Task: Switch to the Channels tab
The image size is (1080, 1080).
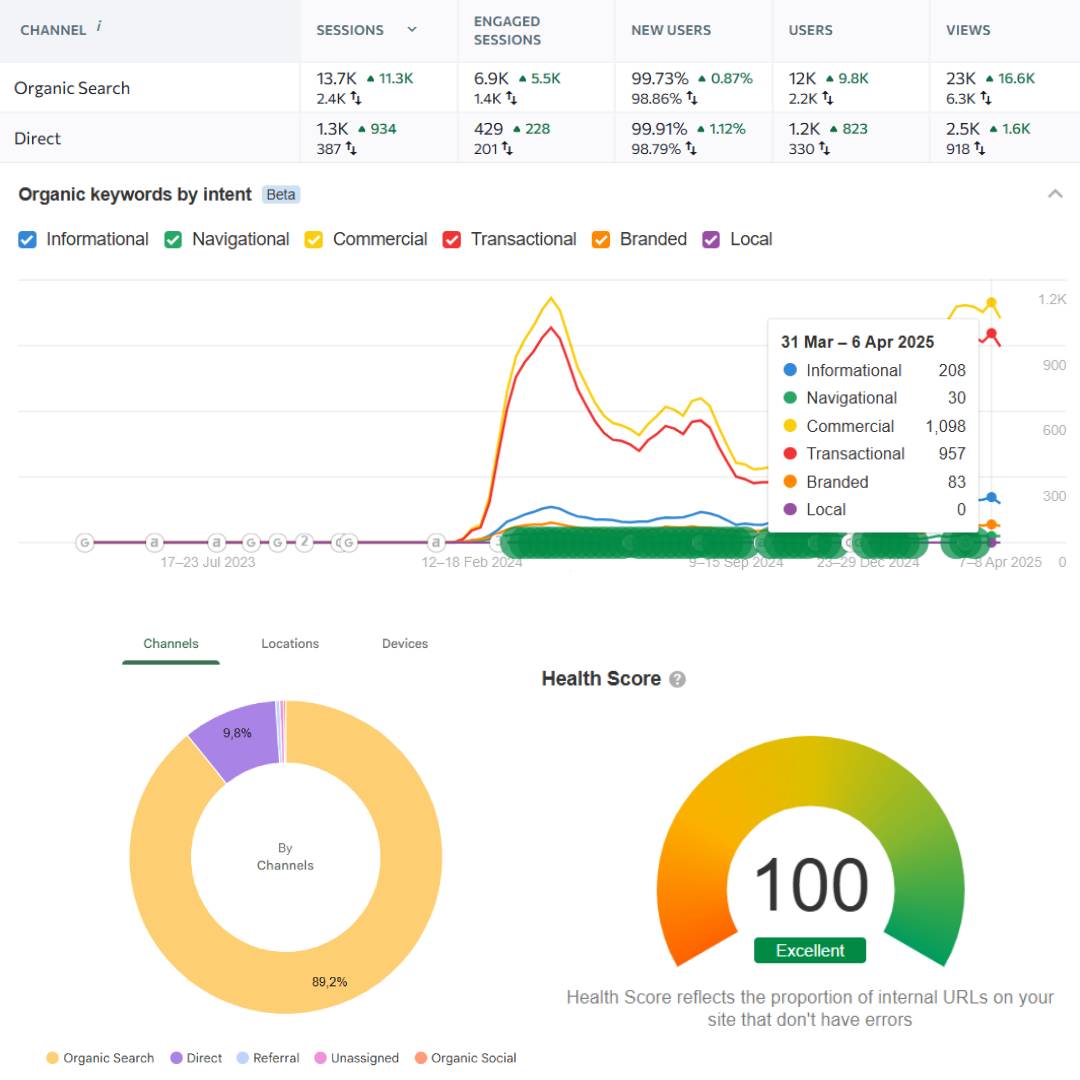Action: pyautogui.click(x=171, y=643)
